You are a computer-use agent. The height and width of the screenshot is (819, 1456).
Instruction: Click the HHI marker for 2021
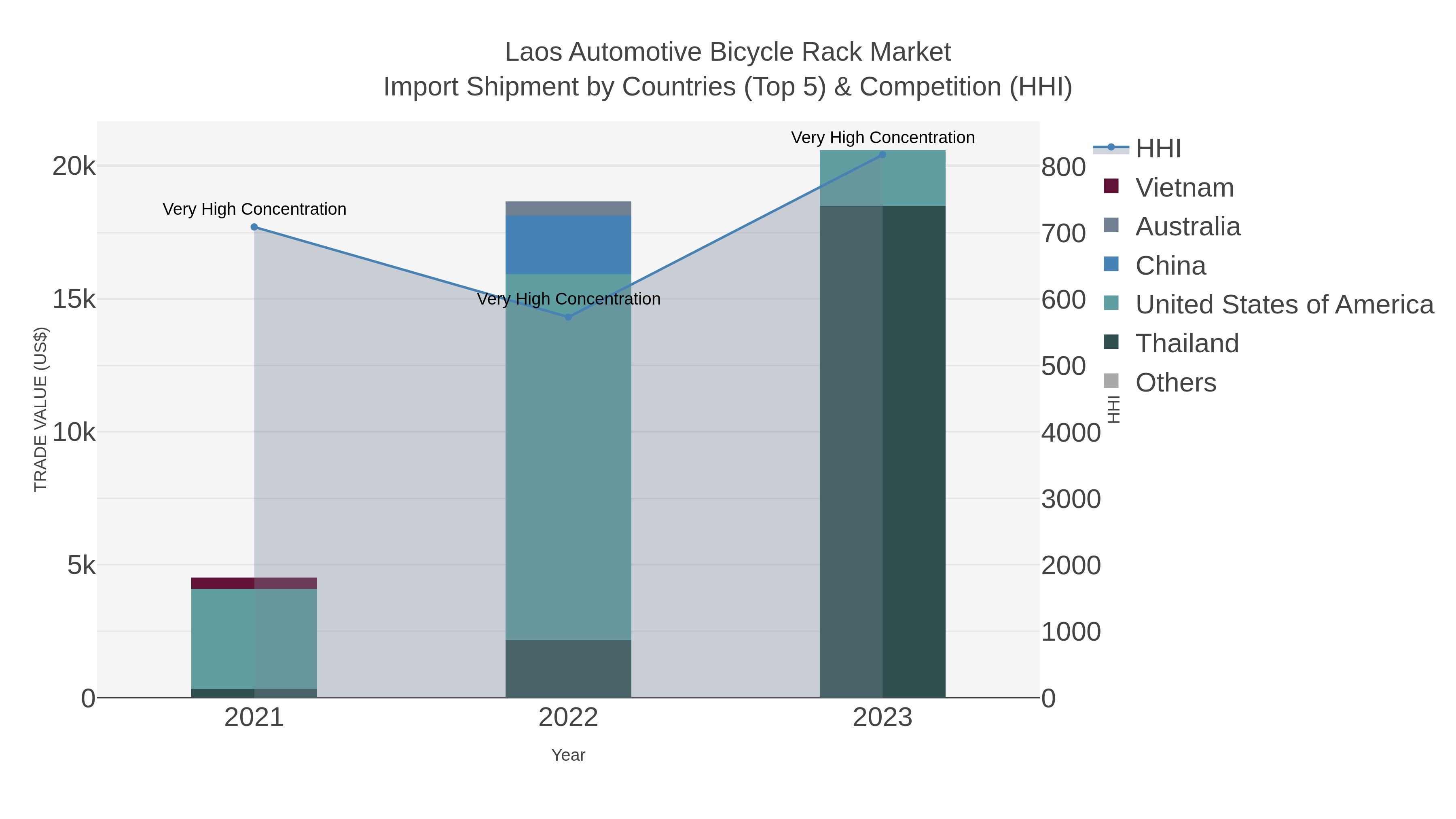pos(254,227)
